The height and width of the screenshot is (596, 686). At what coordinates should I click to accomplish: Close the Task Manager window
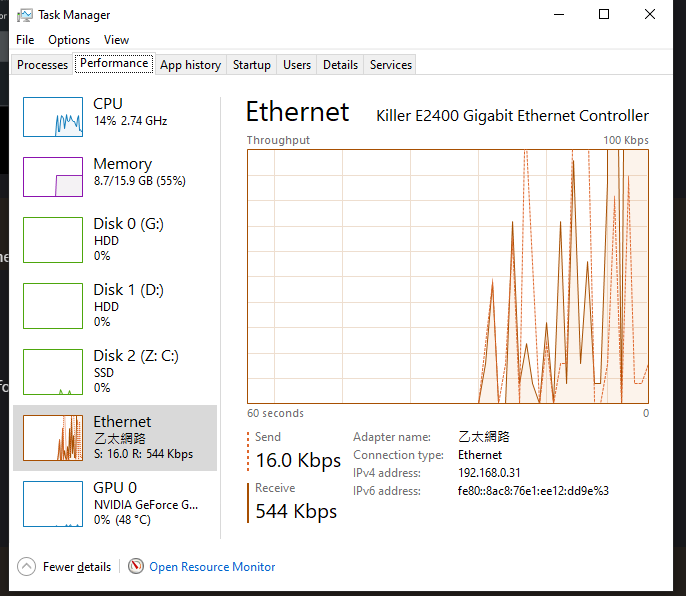650,14
